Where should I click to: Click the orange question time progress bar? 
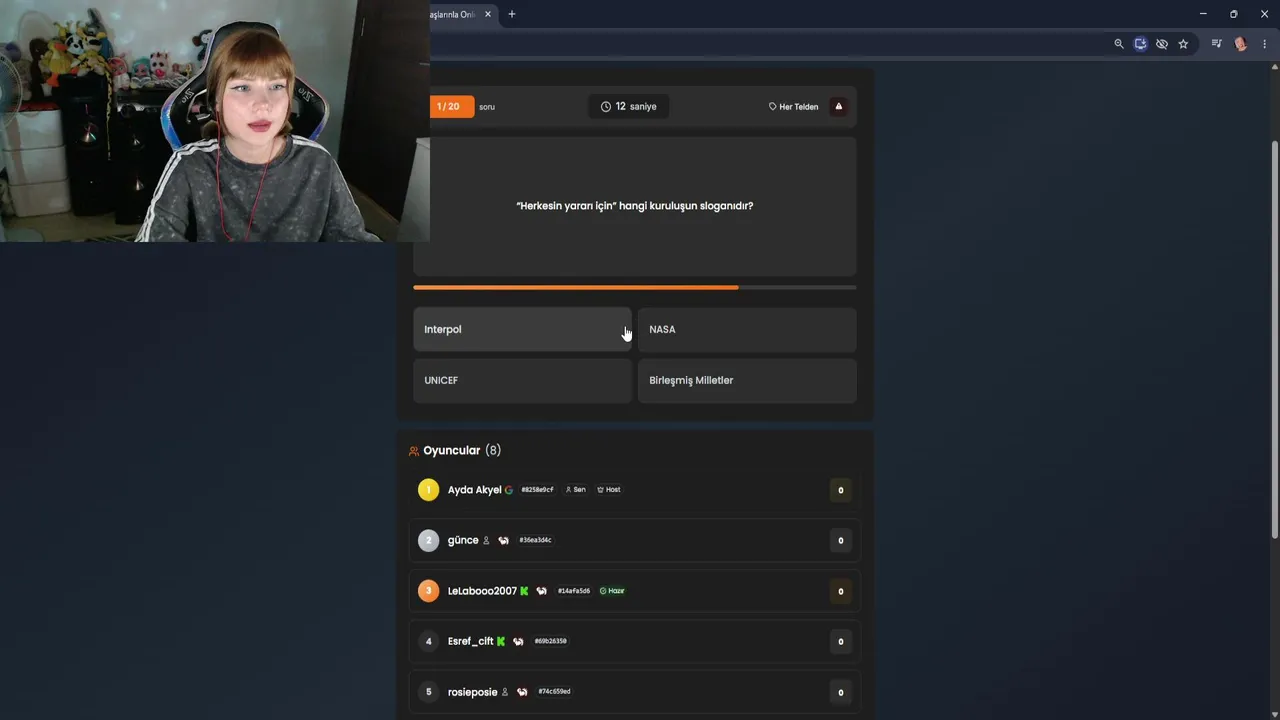(x=576, y=288)
